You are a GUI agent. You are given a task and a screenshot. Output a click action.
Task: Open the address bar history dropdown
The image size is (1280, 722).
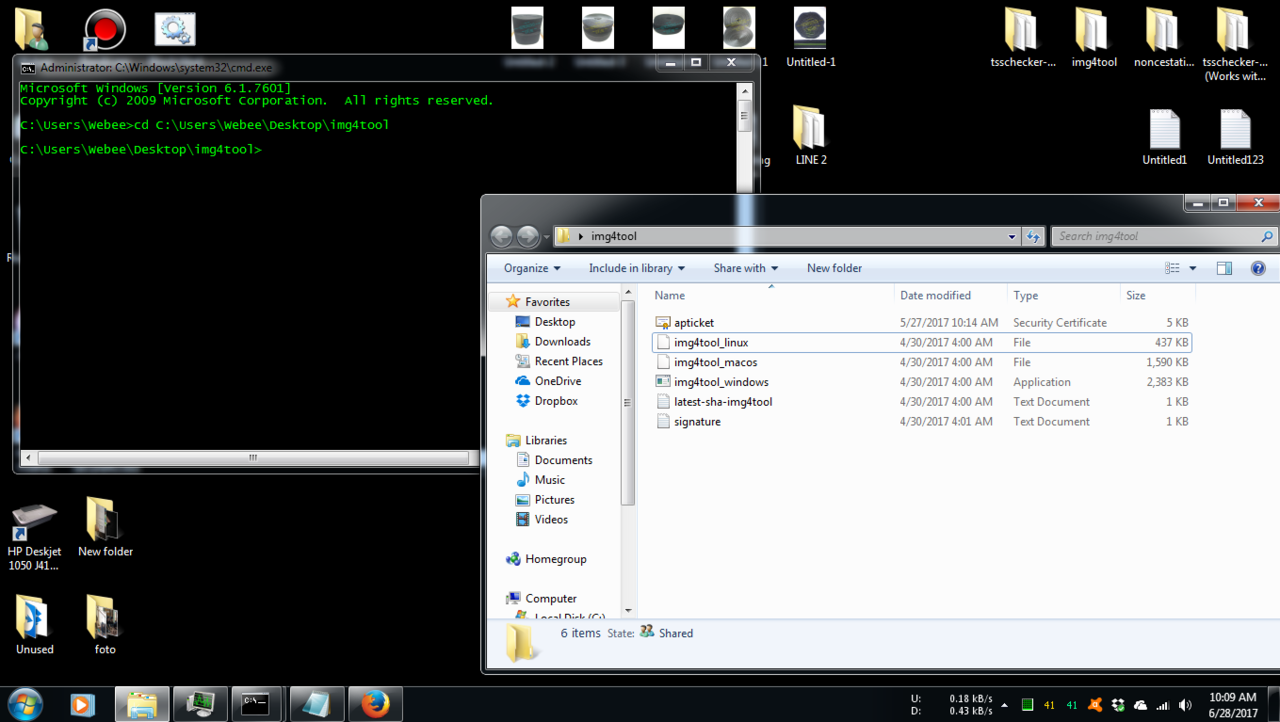(x=1012, y=237)
